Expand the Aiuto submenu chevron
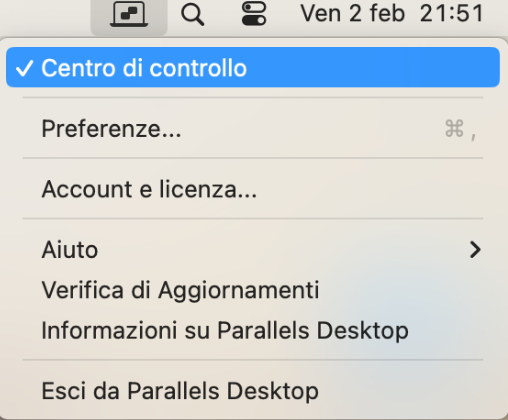Screen dimensions: 508x420 click(x=475, y=250)
